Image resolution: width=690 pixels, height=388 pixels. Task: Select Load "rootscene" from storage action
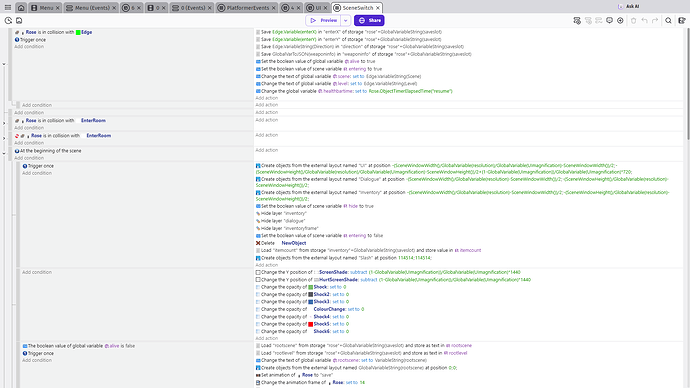coord(363,346)
